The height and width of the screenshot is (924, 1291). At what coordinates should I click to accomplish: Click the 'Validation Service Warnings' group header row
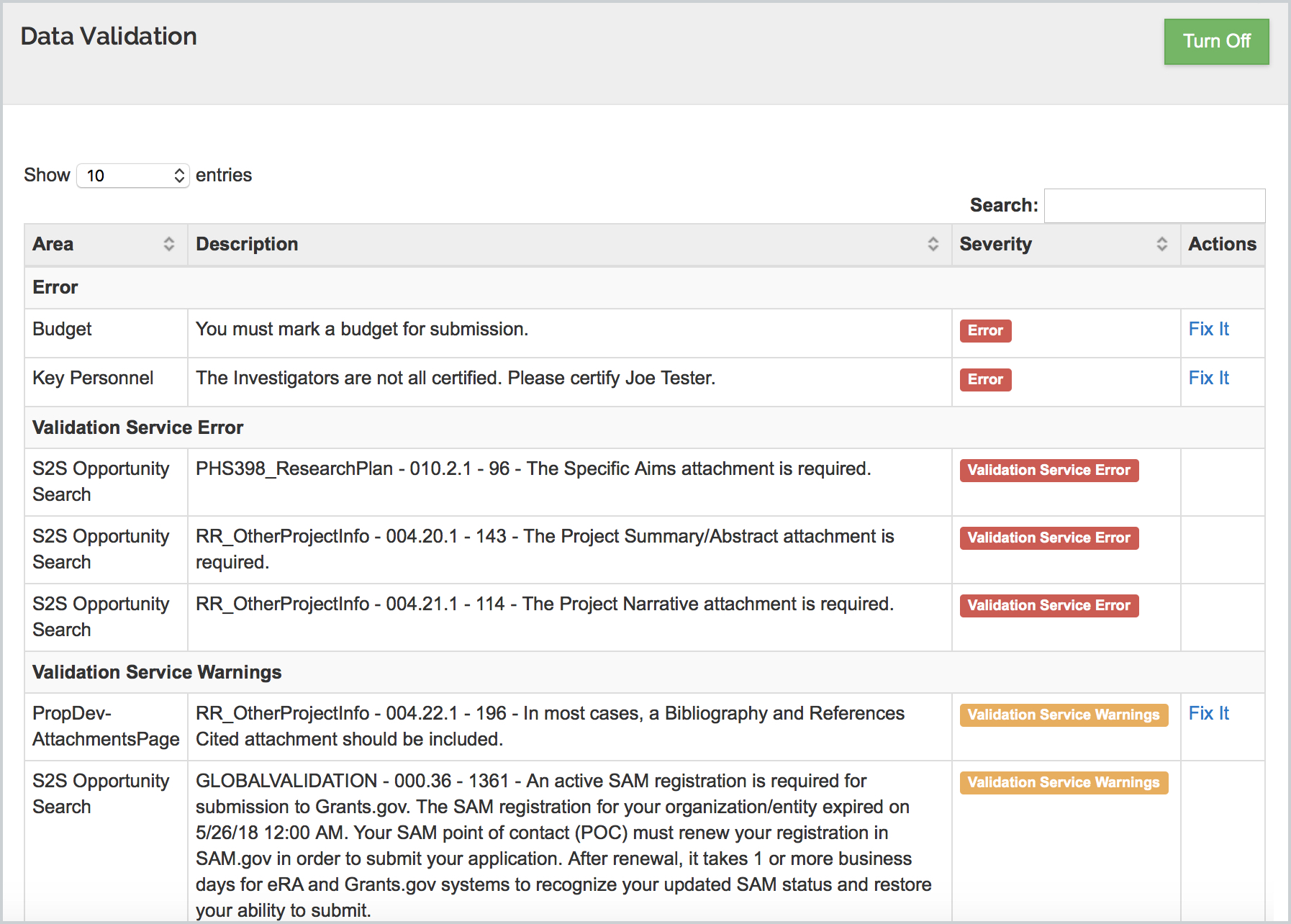(645, 672)
